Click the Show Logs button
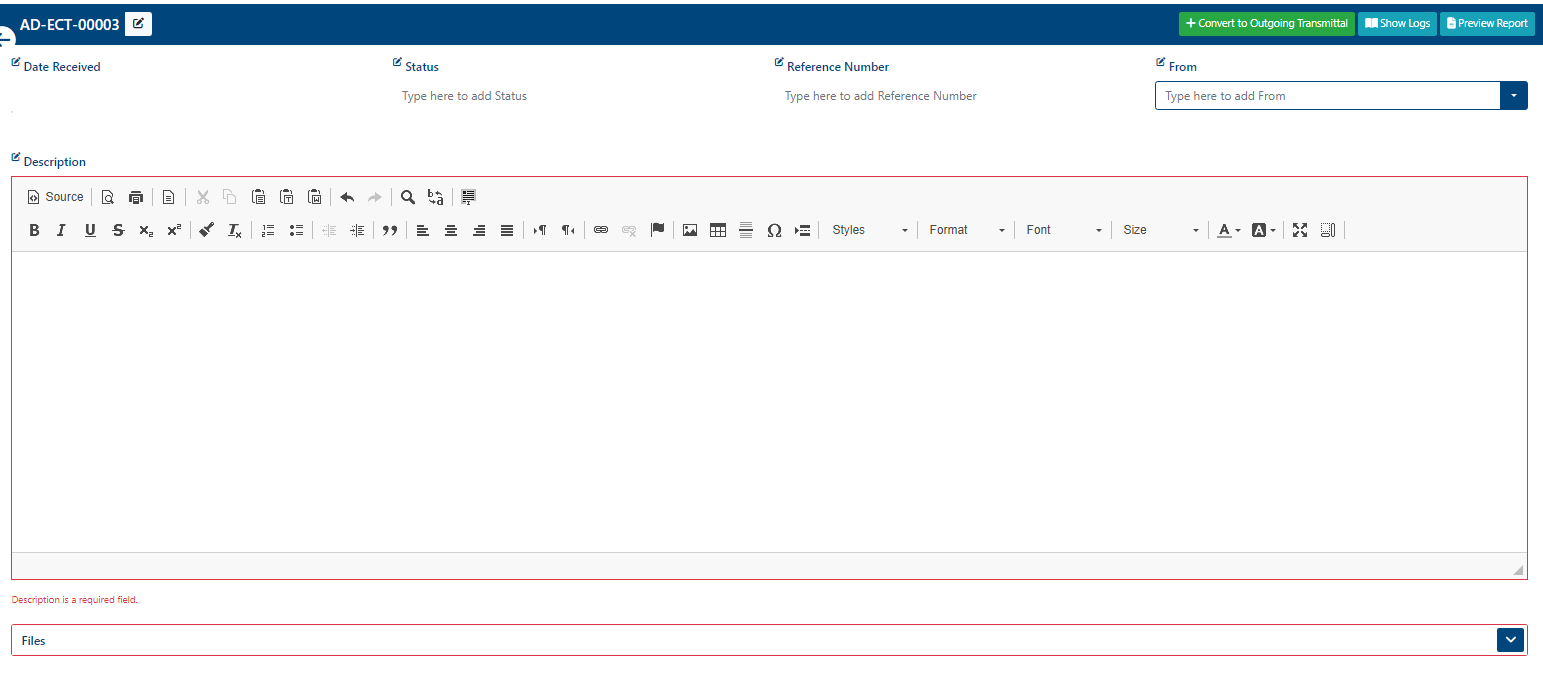The width and height of the screenshot is (1543, 678). [x=1397, y=23]
